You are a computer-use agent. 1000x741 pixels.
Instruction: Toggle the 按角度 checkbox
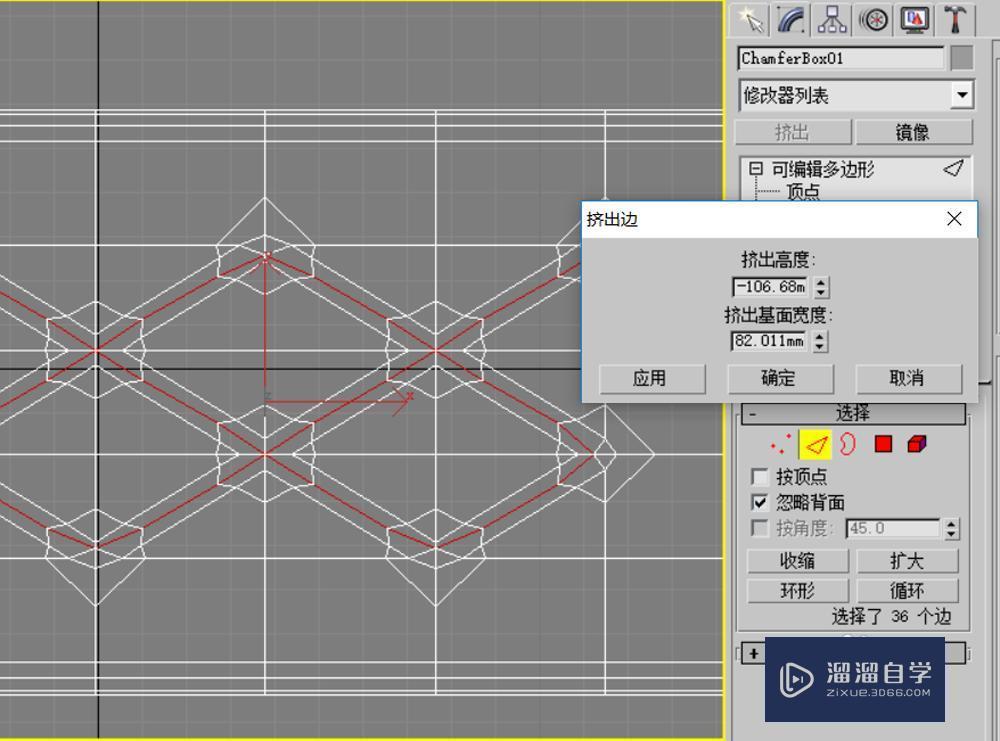(x=760, y=528)
